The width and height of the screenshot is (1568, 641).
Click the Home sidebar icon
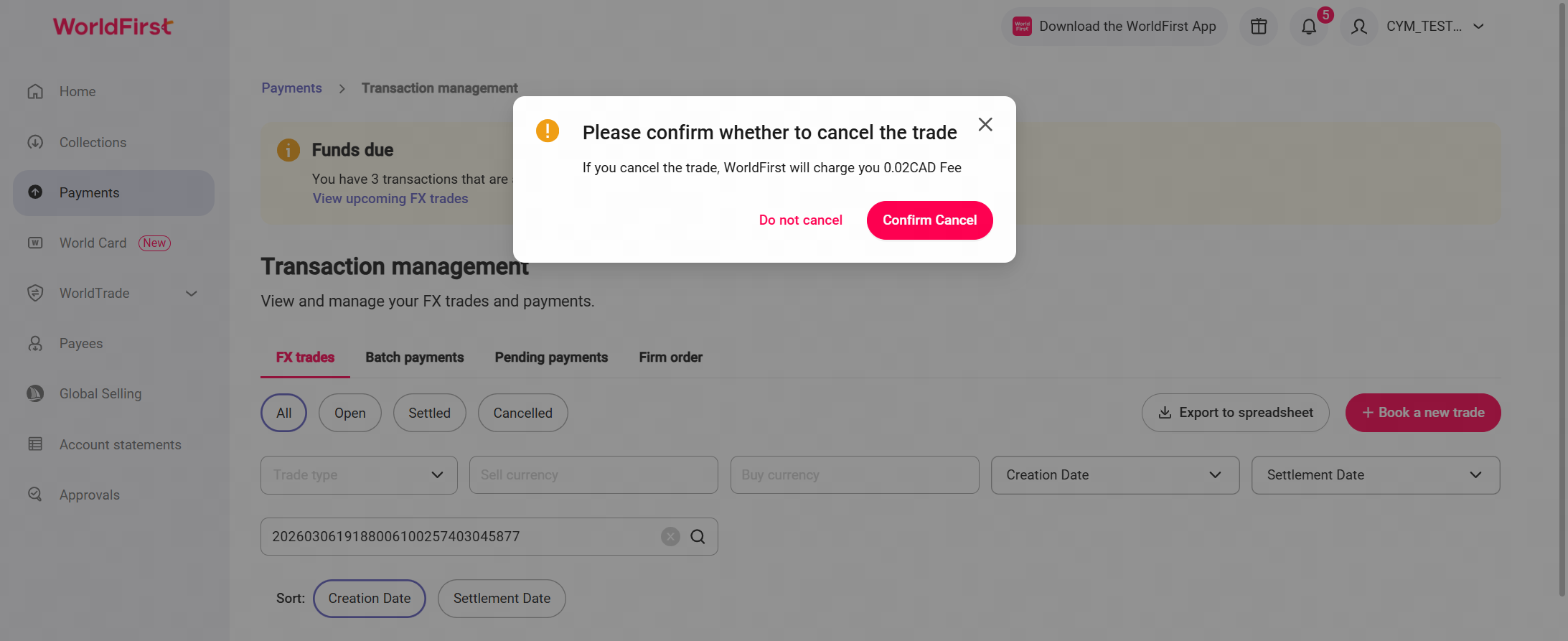35,92
